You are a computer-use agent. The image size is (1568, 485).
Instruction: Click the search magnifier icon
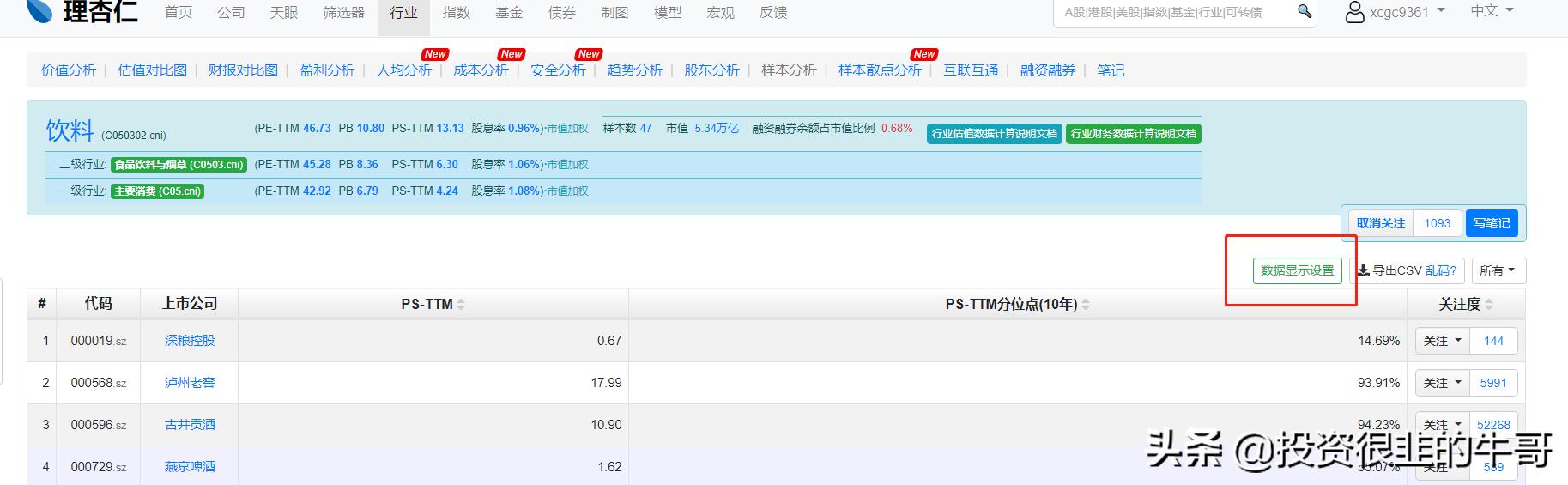pos(1304,11)
